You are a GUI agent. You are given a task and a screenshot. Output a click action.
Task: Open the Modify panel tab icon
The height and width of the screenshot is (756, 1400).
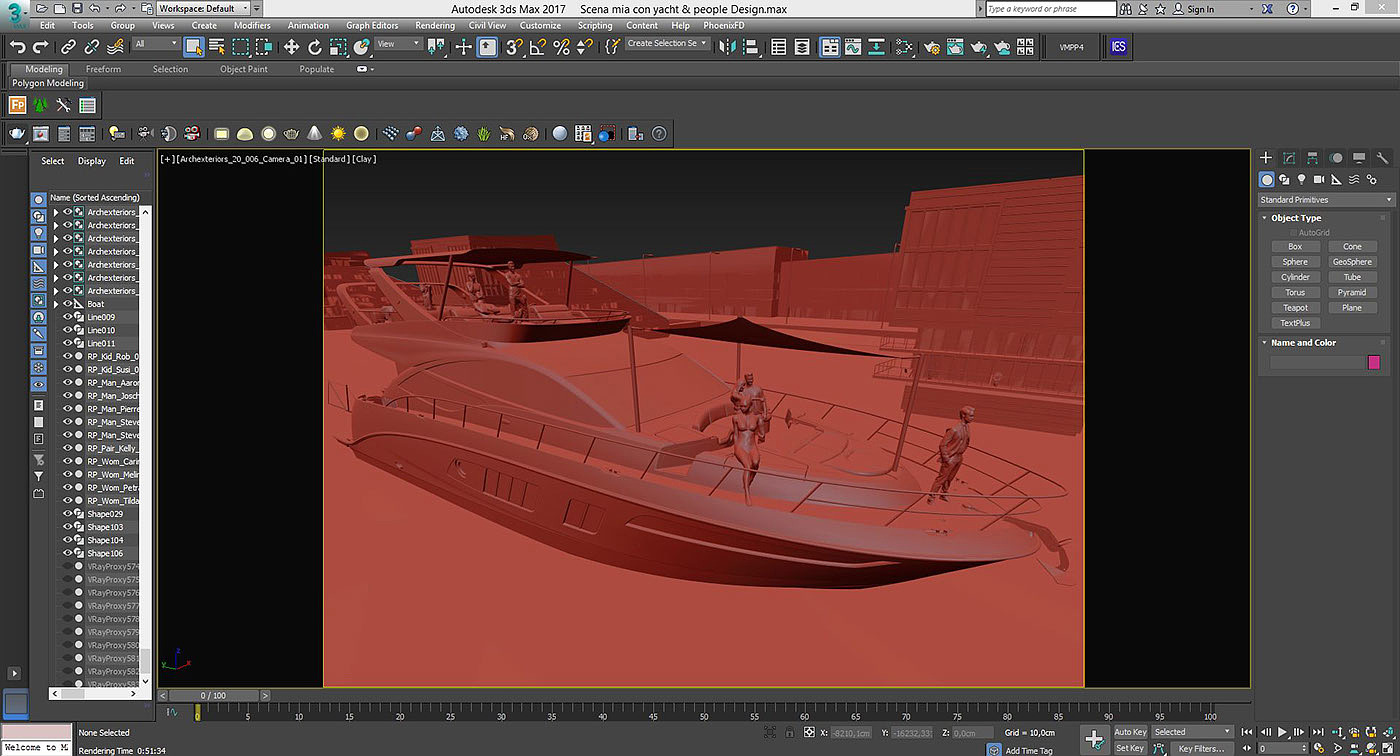[x=1289, y=158]
